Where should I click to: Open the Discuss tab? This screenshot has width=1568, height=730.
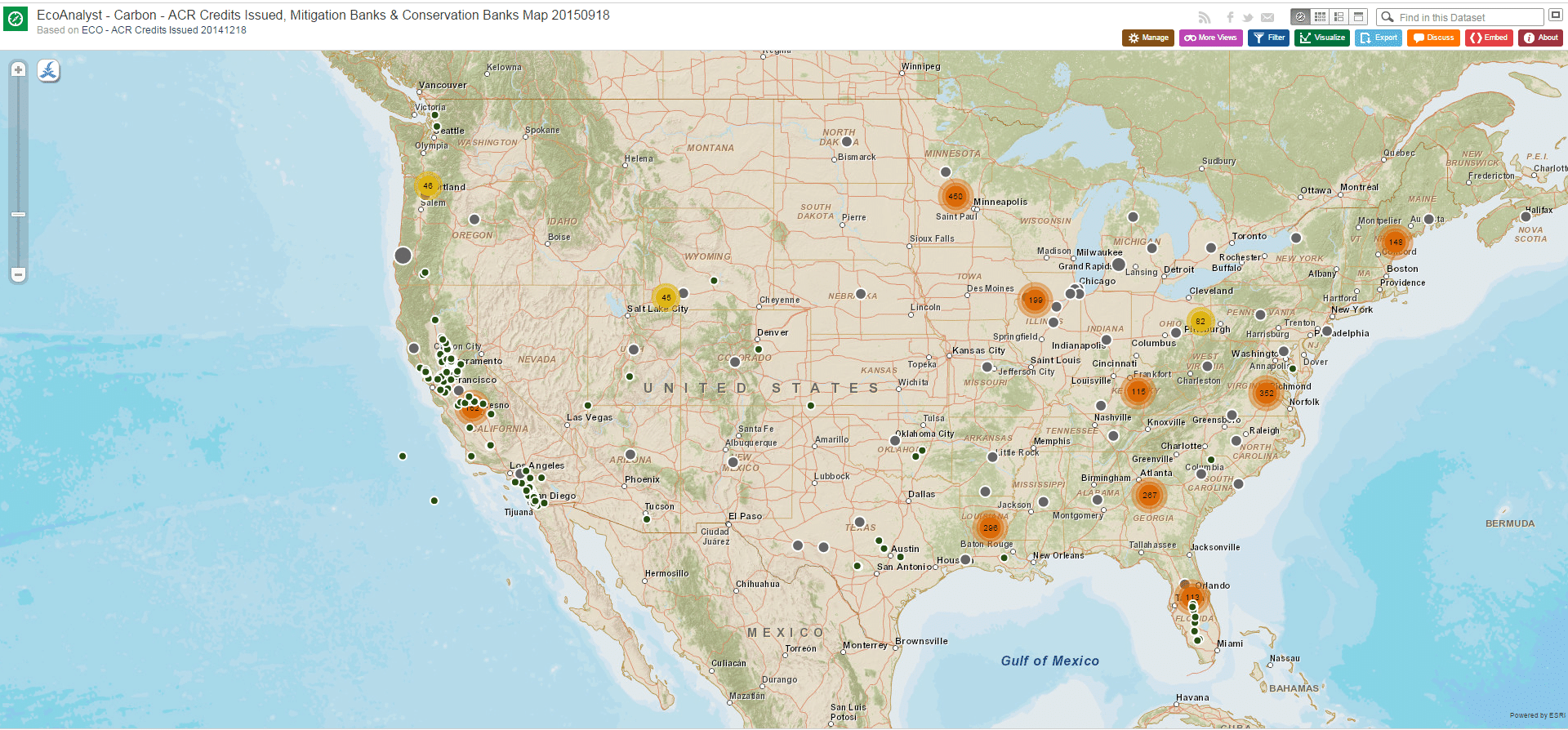(1433, 38)
